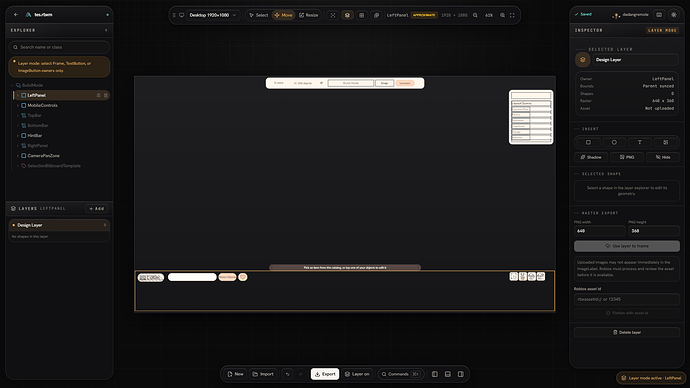This screenshot has width=690, height=388.
Task: Select the fit-to-screen frame icon in top toolbar
Action: click(x=333, y=15)
